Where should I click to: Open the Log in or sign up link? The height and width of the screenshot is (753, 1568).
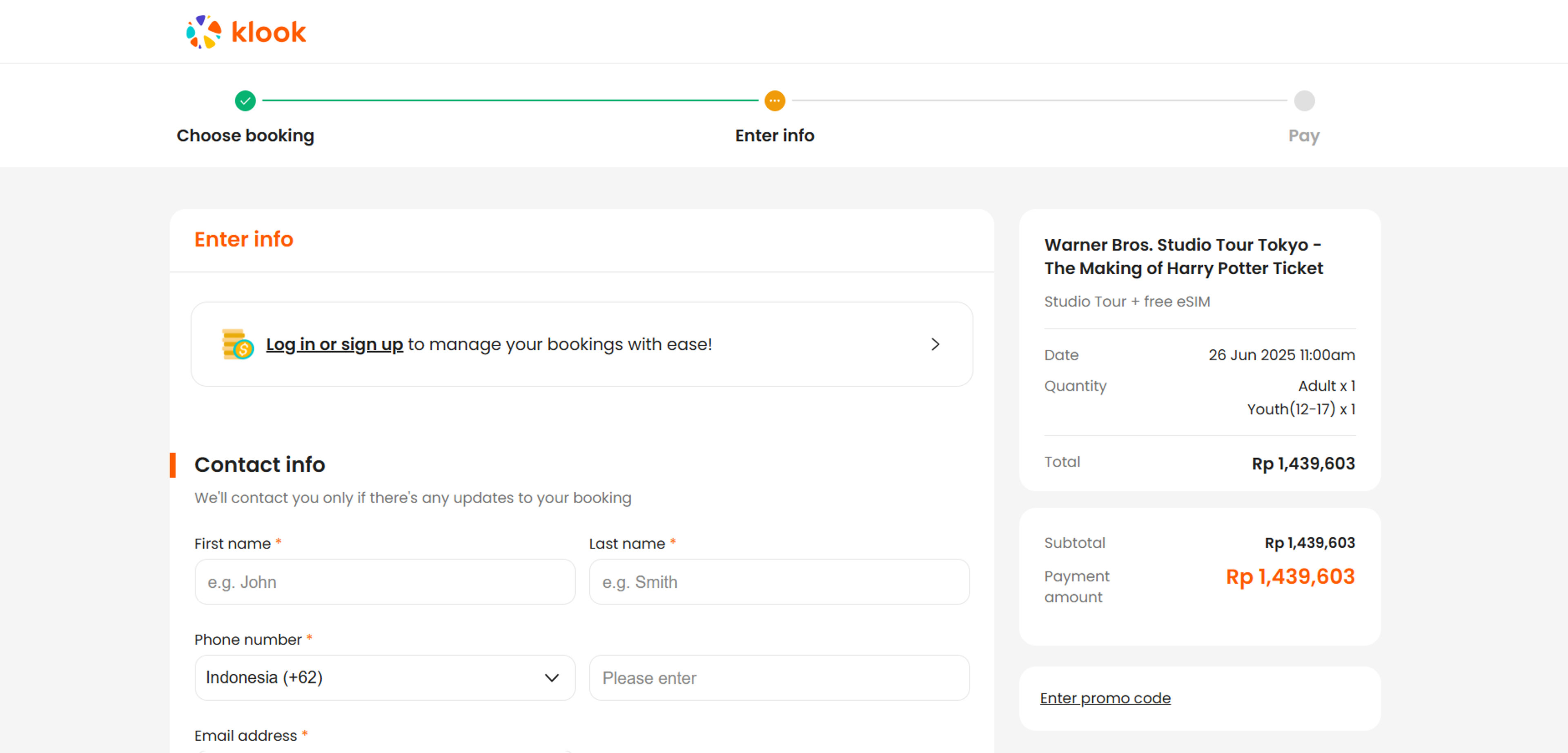tap(334, 344)
